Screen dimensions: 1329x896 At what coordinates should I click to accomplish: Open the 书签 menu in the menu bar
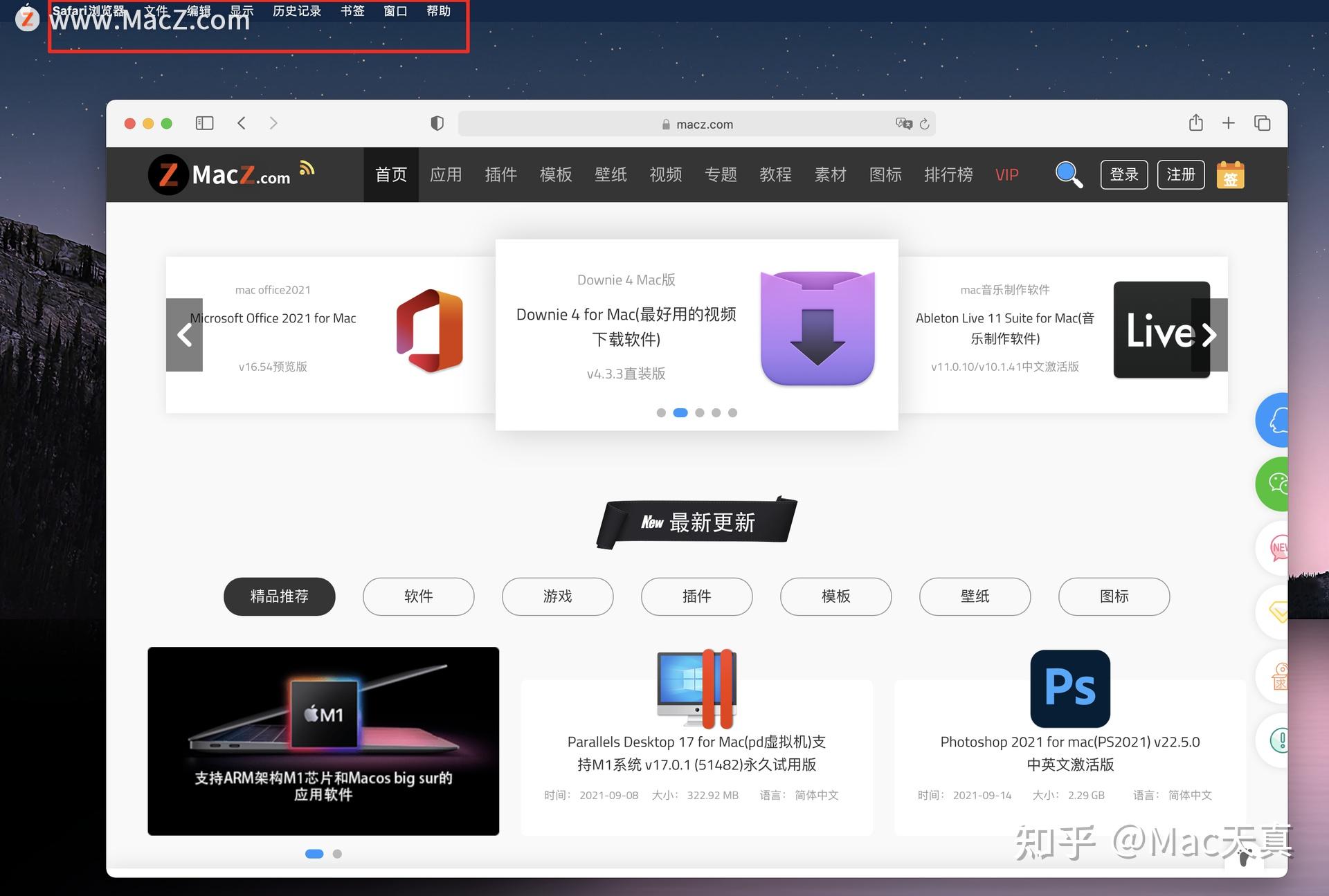coord(352,10)
